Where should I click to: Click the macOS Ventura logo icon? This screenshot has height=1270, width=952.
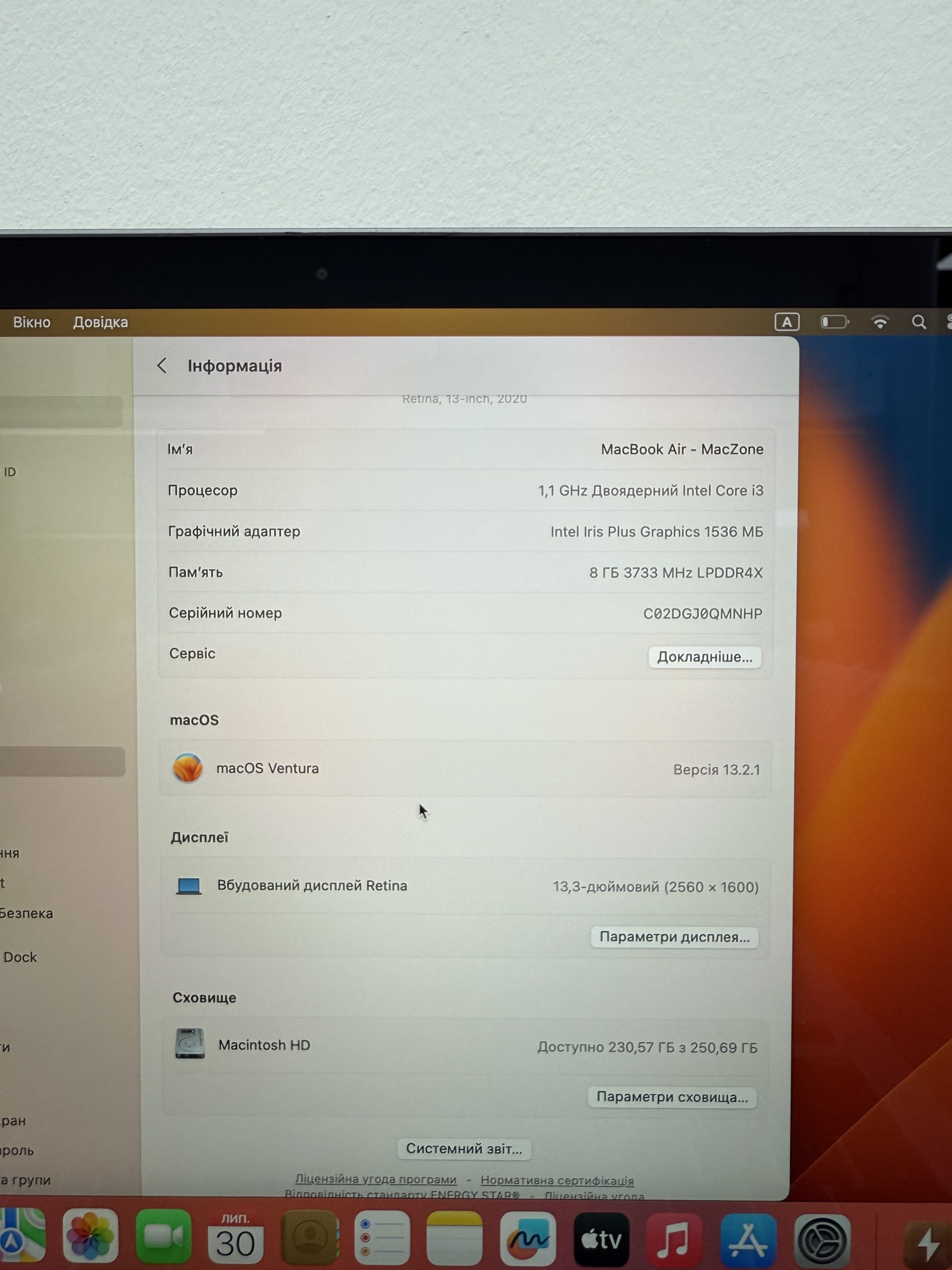pos(187,767)
